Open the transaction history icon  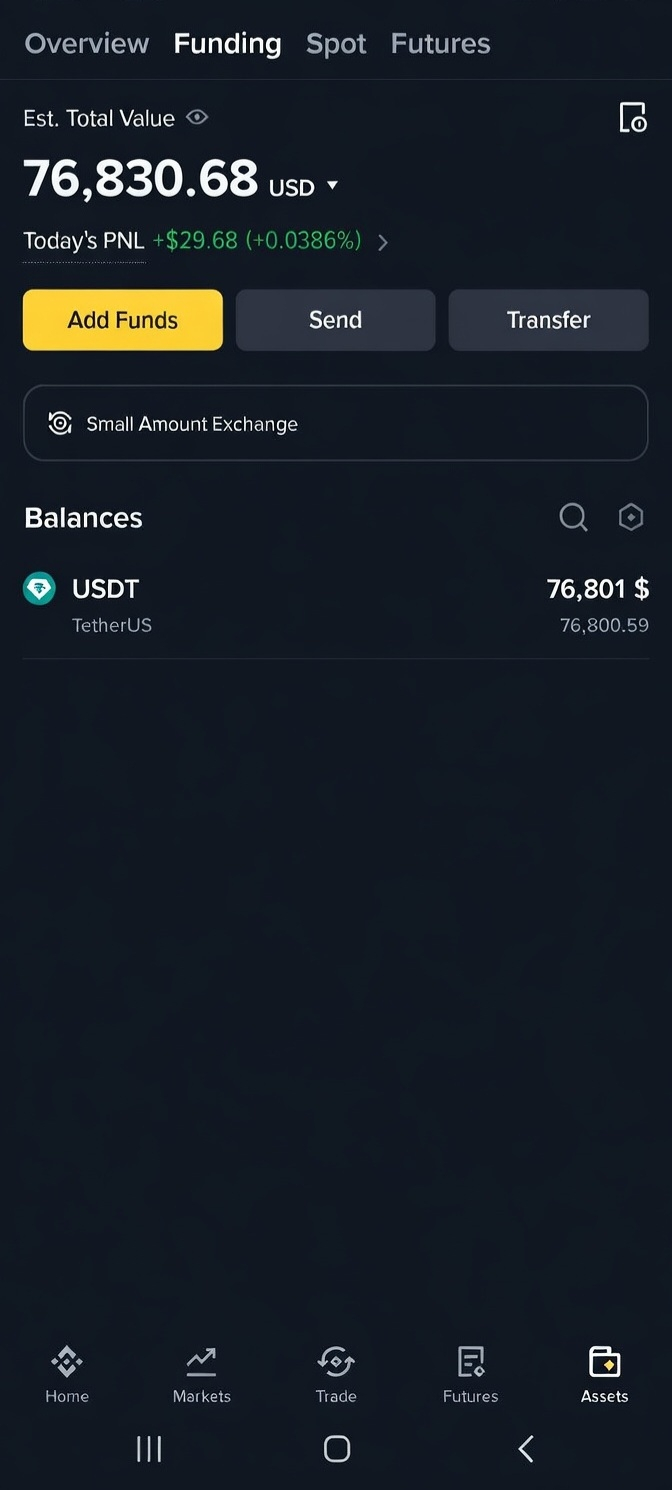point(633,117)
